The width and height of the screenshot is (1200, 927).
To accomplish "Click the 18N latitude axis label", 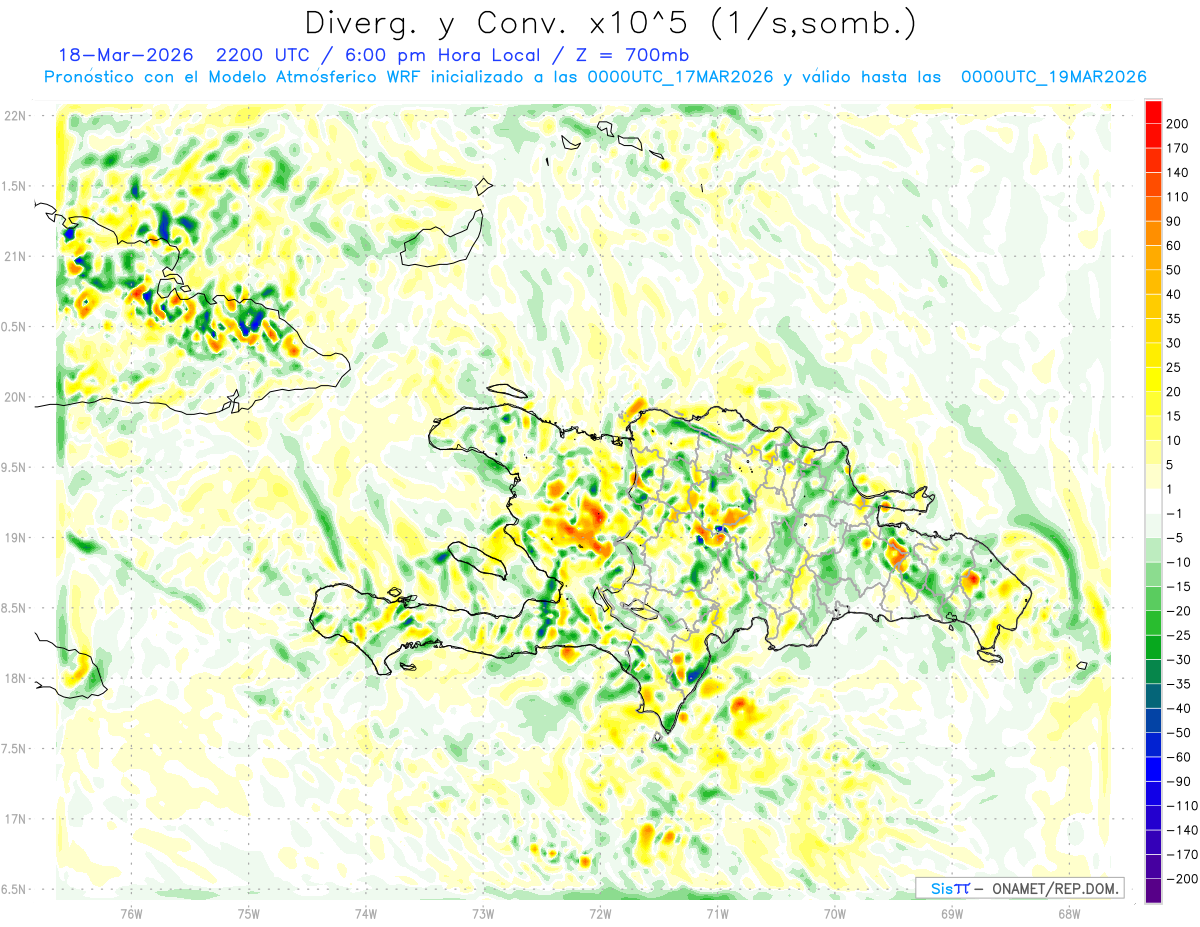I will (17, 678).
